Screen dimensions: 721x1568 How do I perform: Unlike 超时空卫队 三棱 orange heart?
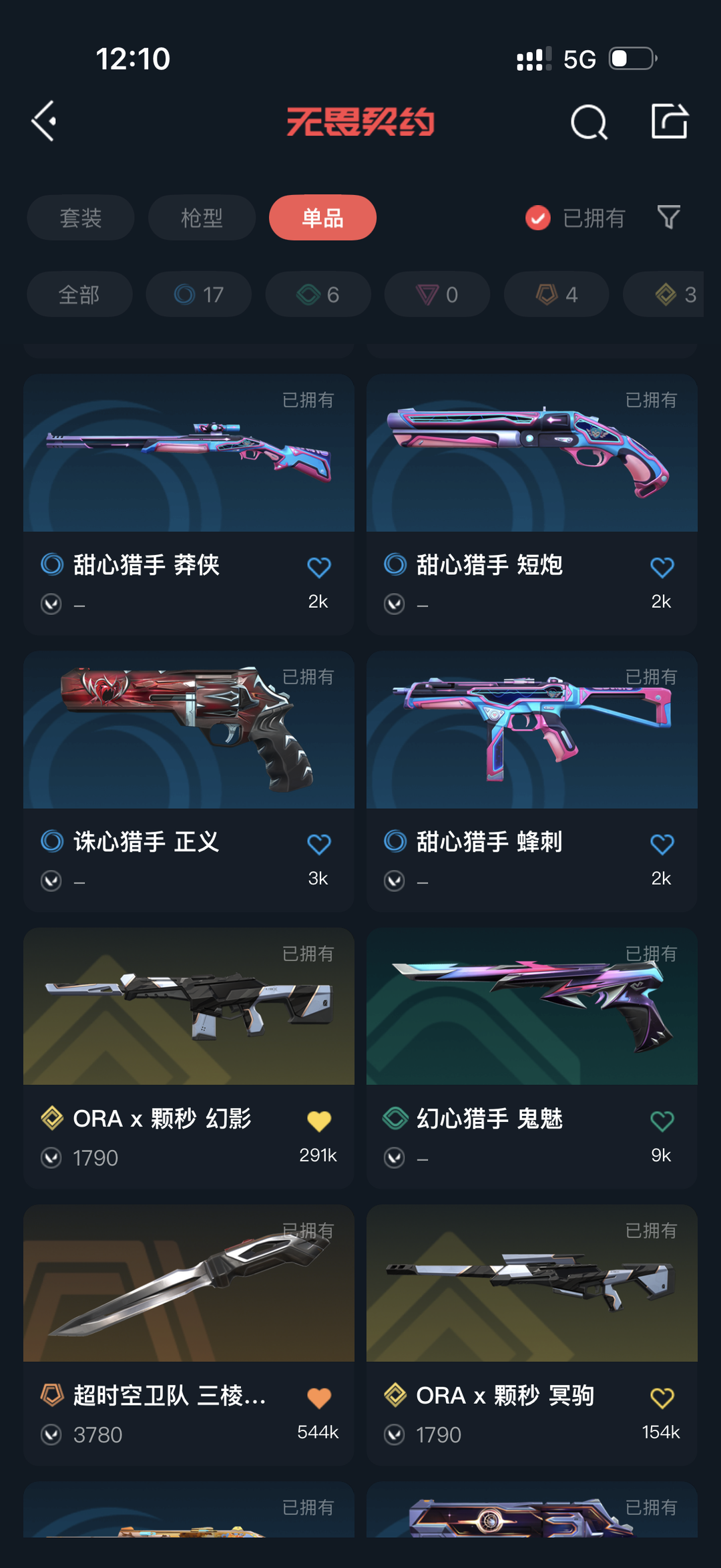(319, 1398)
